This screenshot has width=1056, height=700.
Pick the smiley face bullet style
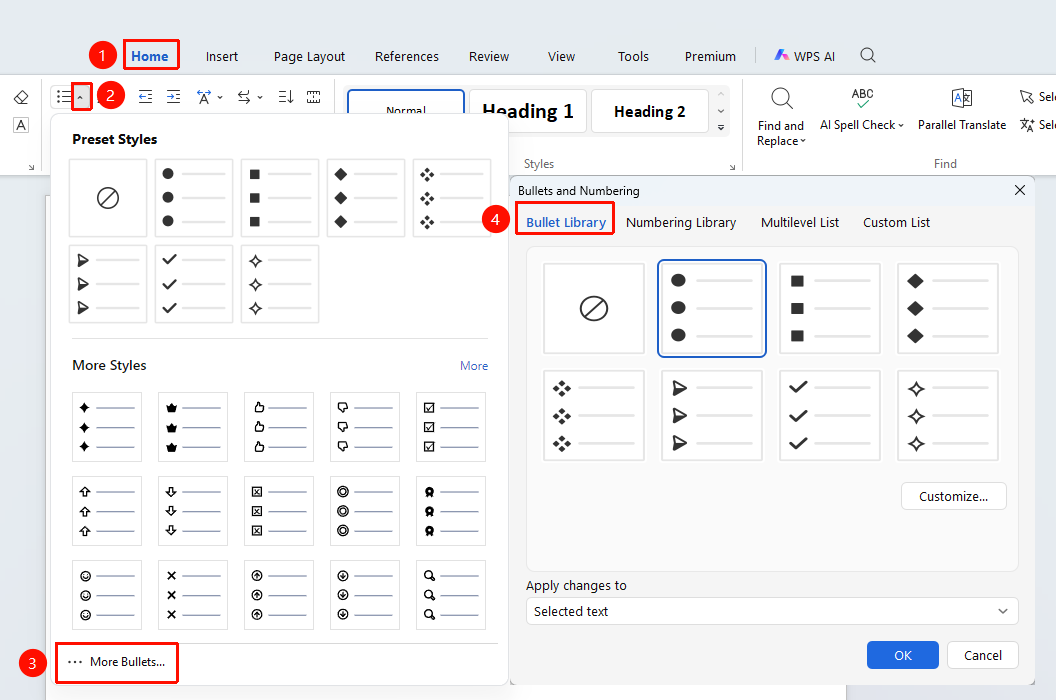pos(107,595)
